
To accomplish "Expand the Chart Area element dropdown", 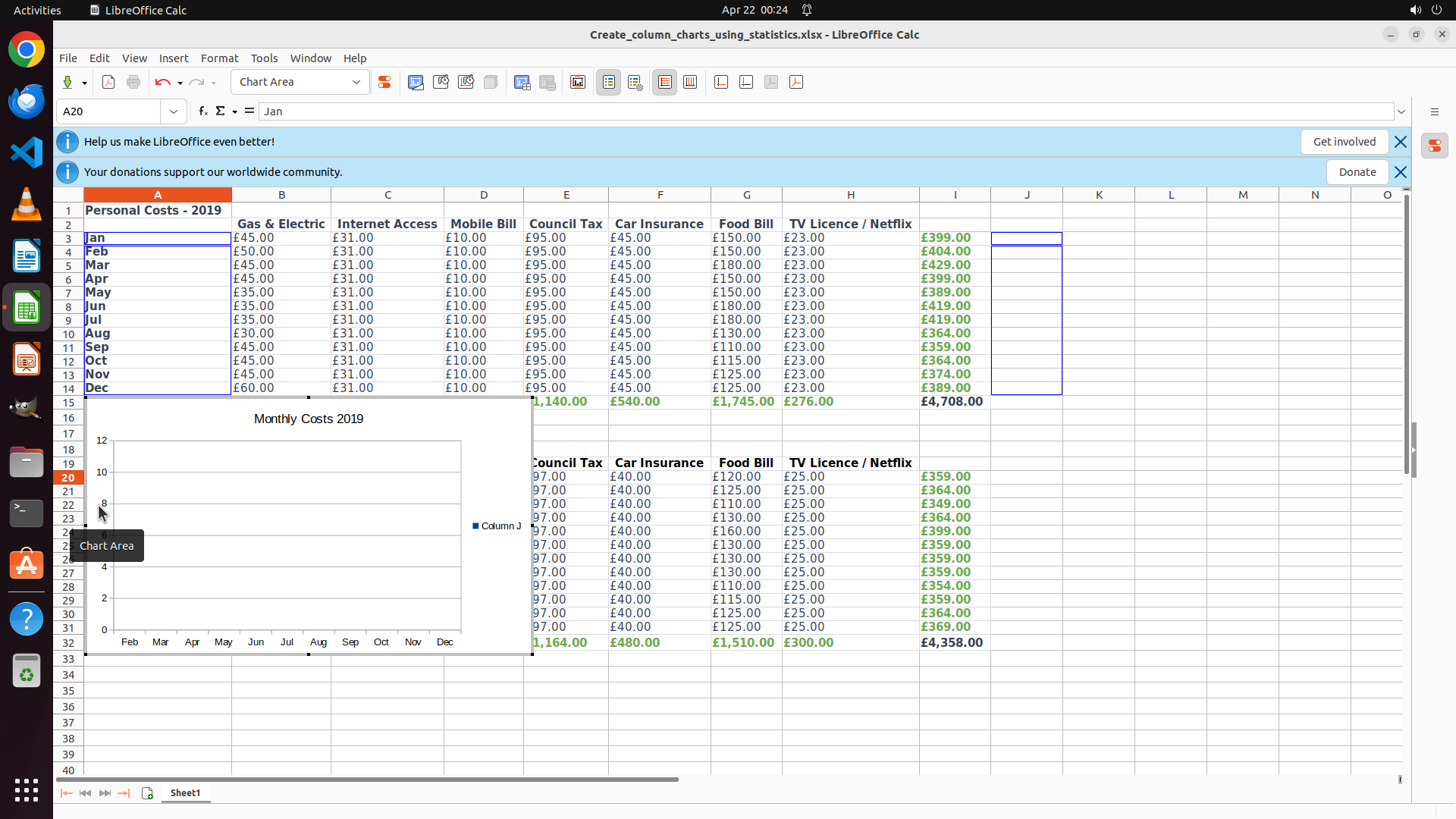I will (x=356, y=83).
